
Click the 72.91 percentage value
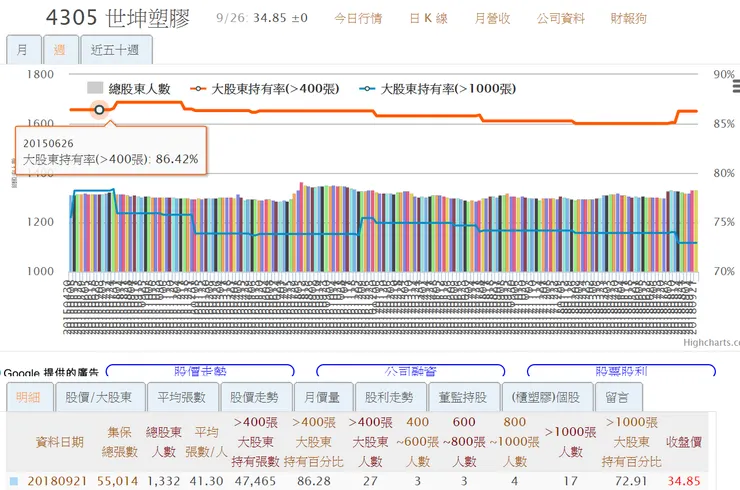pyautogui.click(x=631, y=481)
